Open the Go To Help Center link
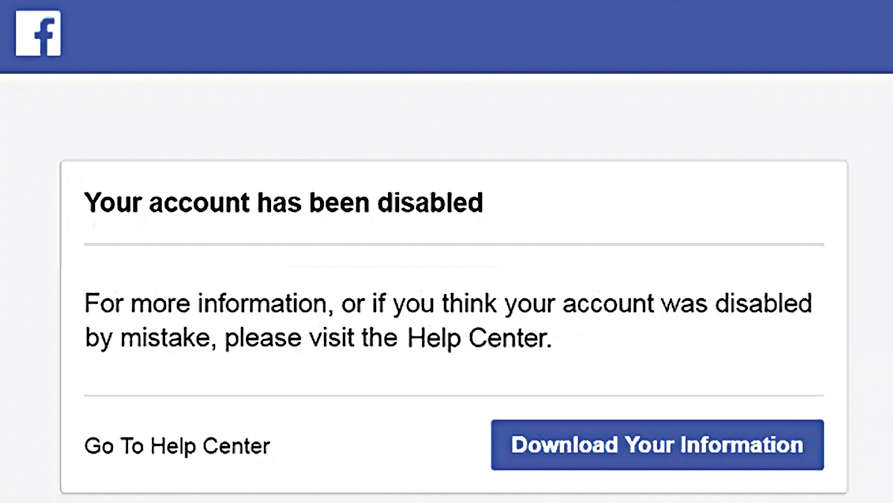Viewport: 893px width, 503px height. (x=177, y=446)
